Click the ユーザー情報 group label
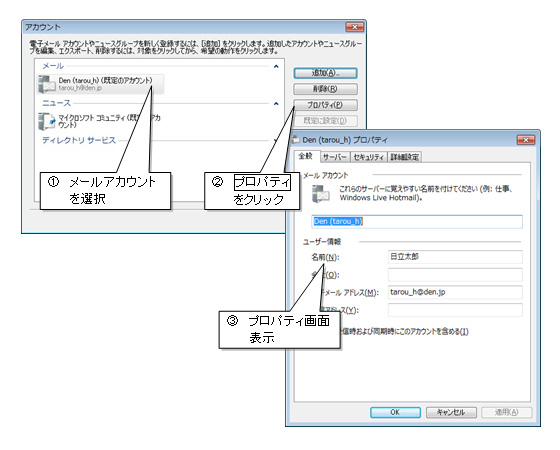560x450 pixels. 322,242
